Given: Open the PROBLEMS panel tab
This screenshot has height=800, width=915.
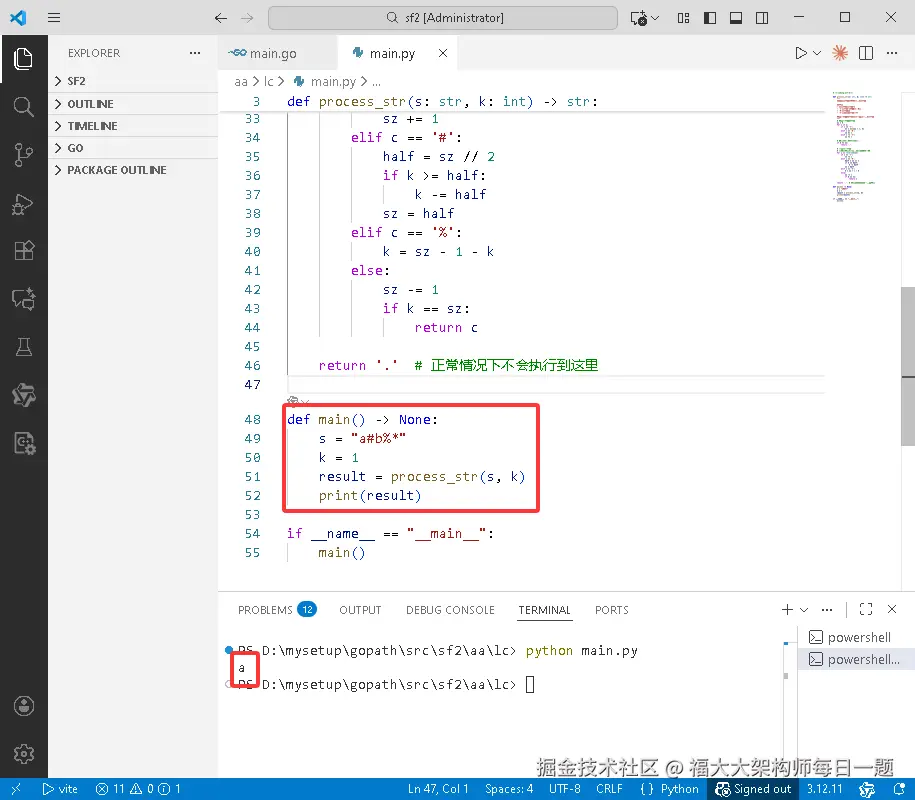Looking at the screenshot, I should tap(277, 610).
